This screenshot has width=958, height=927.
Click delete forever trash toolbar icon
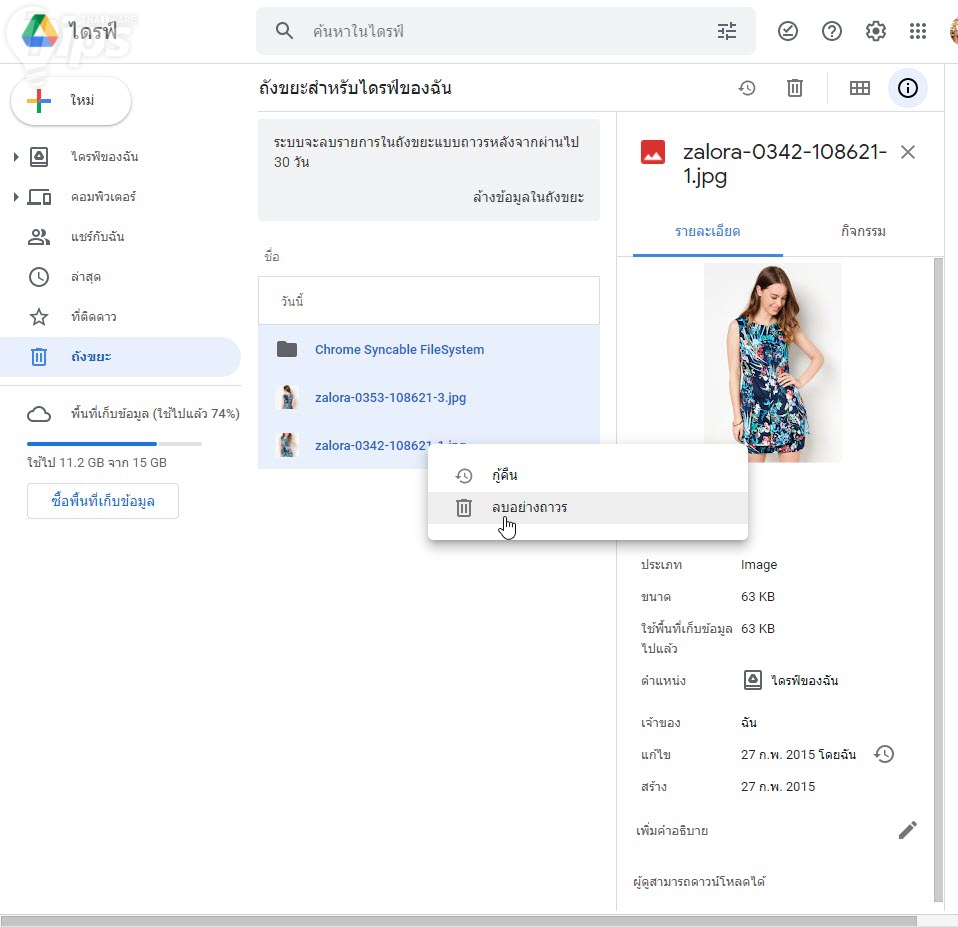coord(795,88)
